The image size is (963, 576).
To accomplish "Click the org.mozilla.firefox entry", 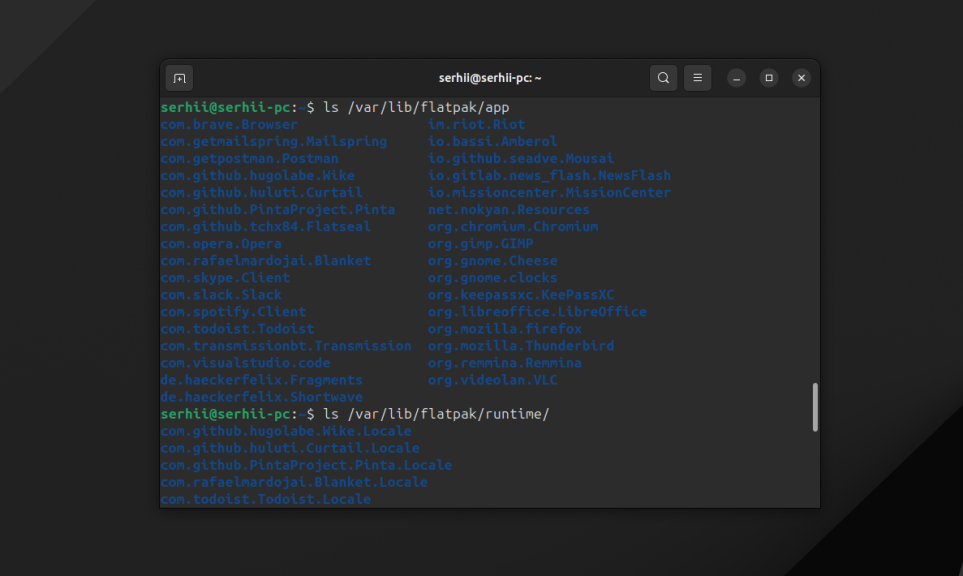I will tap(505, 329).
